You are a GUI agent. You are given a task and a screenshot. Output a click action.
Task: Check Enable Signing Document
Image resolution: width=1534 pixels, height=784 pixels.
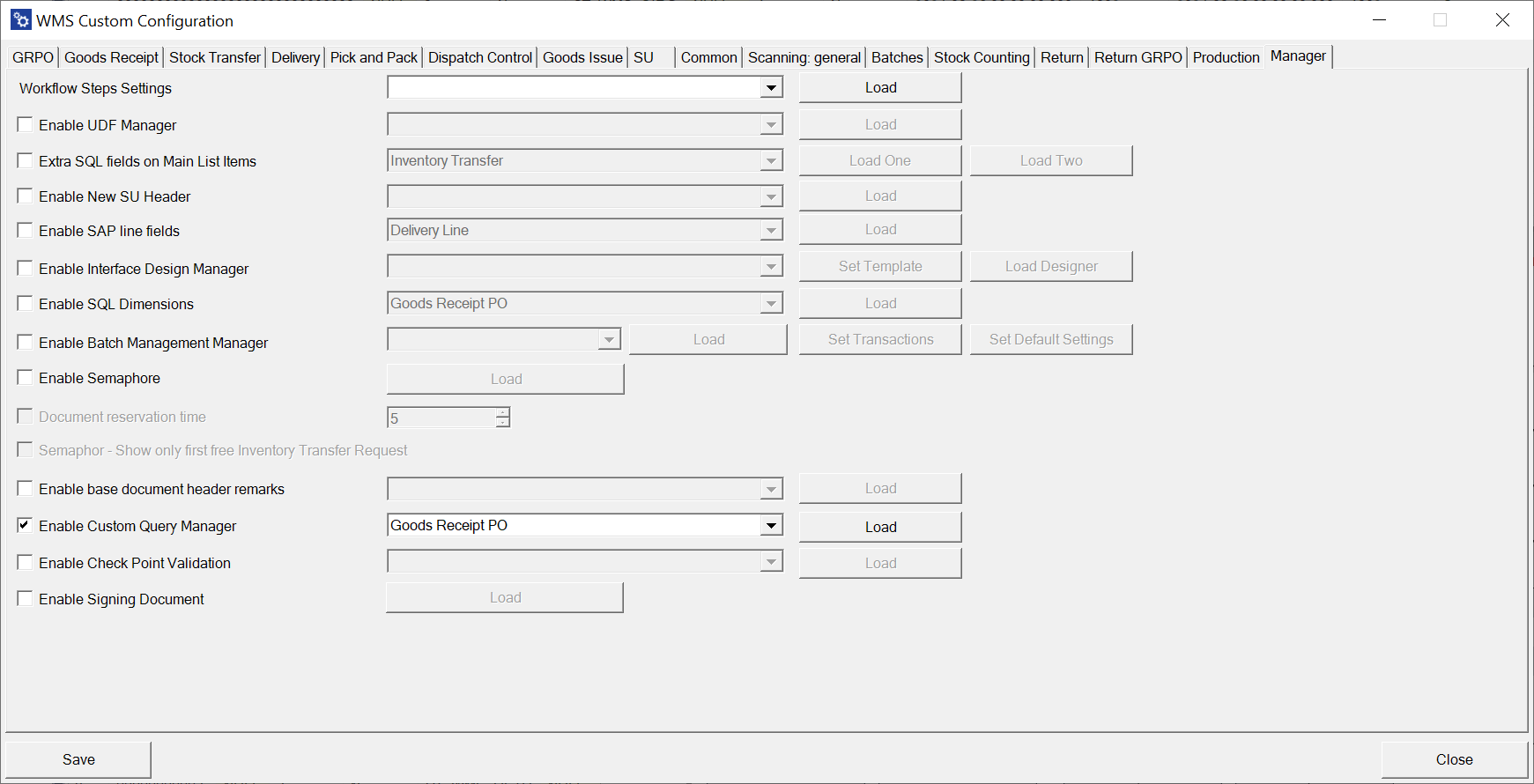click(25, 599)
